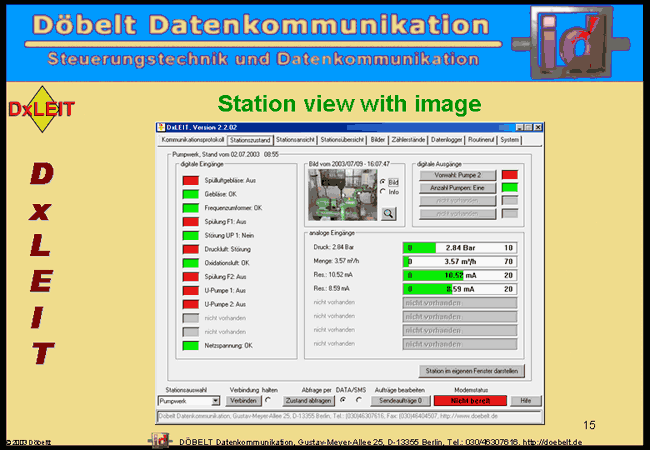
Task: Click the green Frequenzumformer indicator
Action: 191,208
